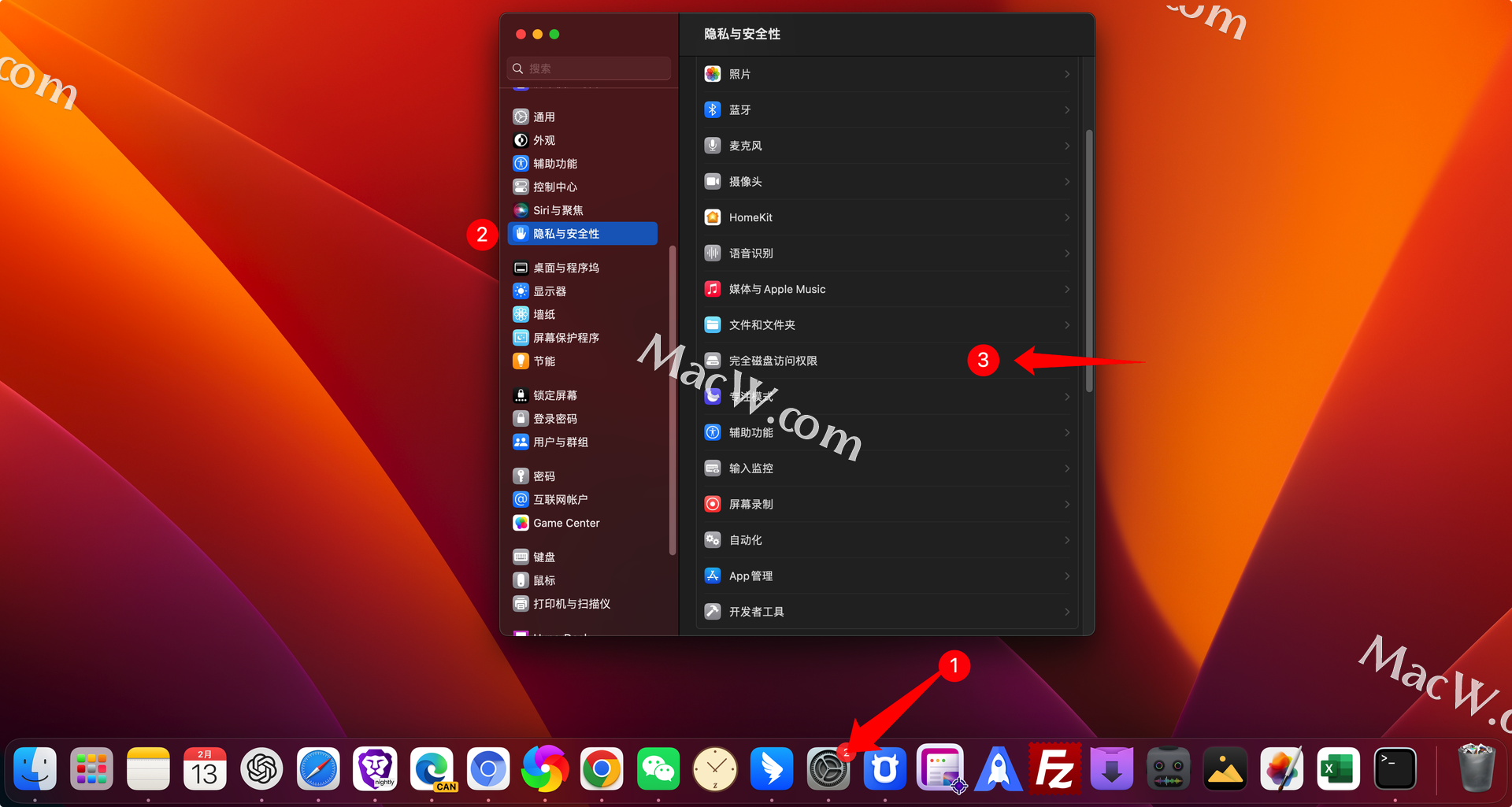Click the 搜索 search field
The image size is (1512, 807).
589,68
